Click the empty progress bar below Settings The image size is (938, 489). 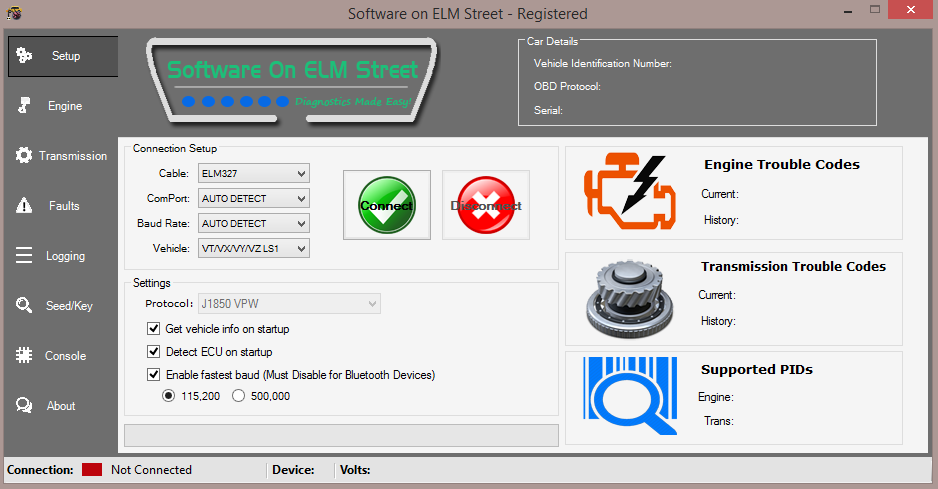pyautogui.click(x=341, y=435)
